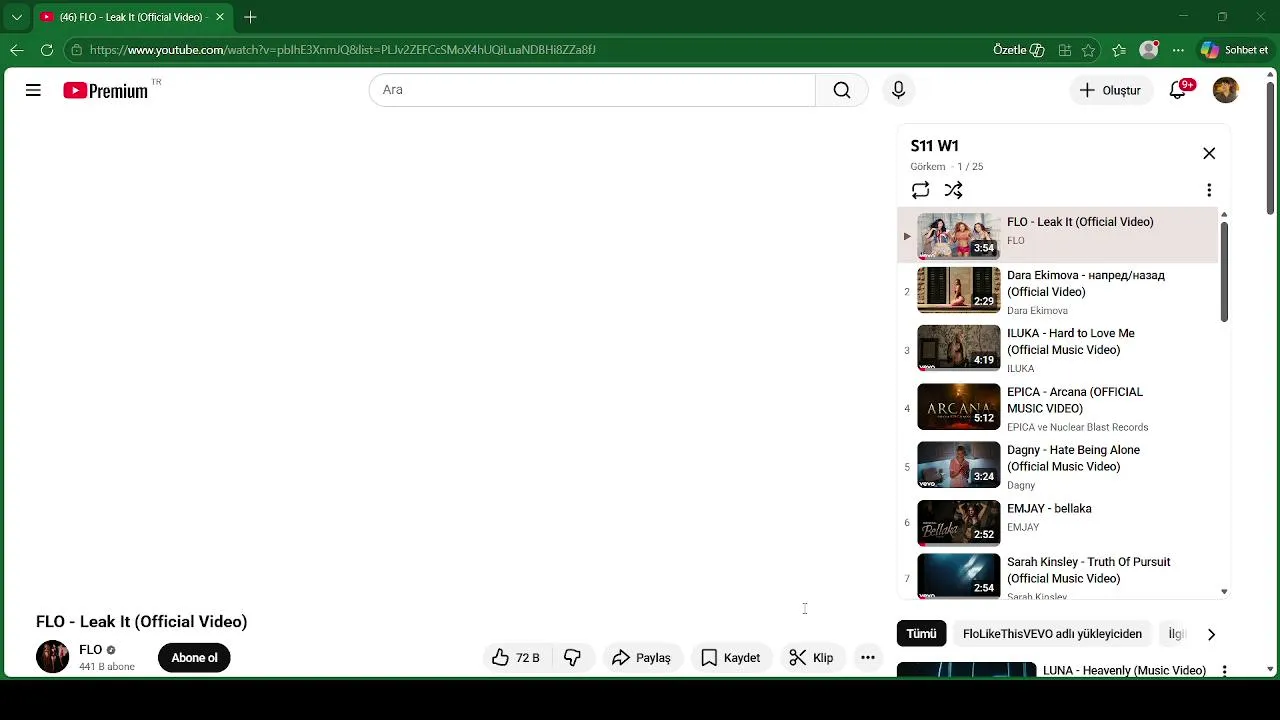Click the split screen browser icon
The height and width of the screenshot is (720, 1280).
tap(1065, 50)
